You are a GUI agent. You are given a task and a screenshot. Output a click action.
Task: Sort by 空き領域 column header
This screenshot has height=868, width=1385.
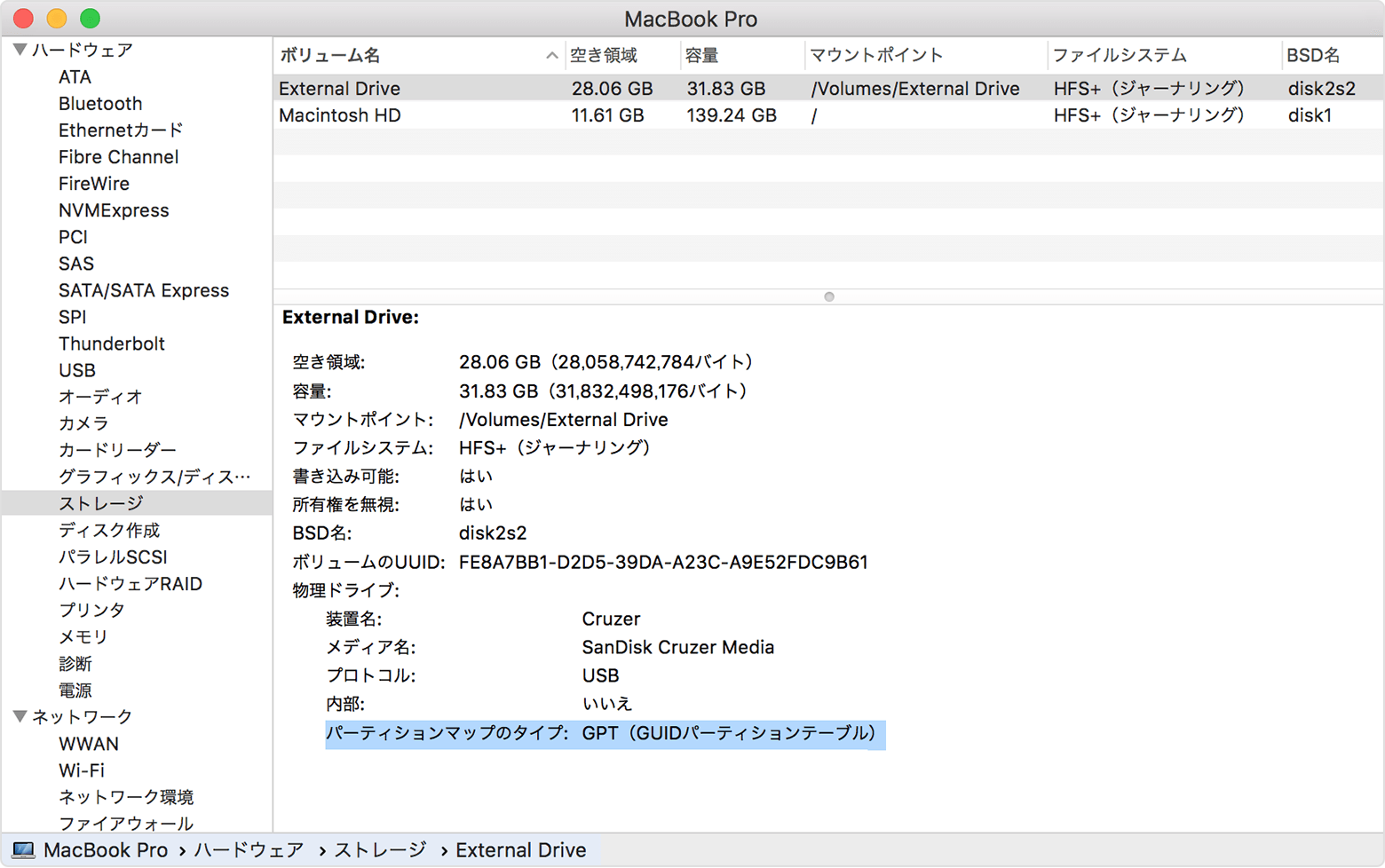(604, 55)
